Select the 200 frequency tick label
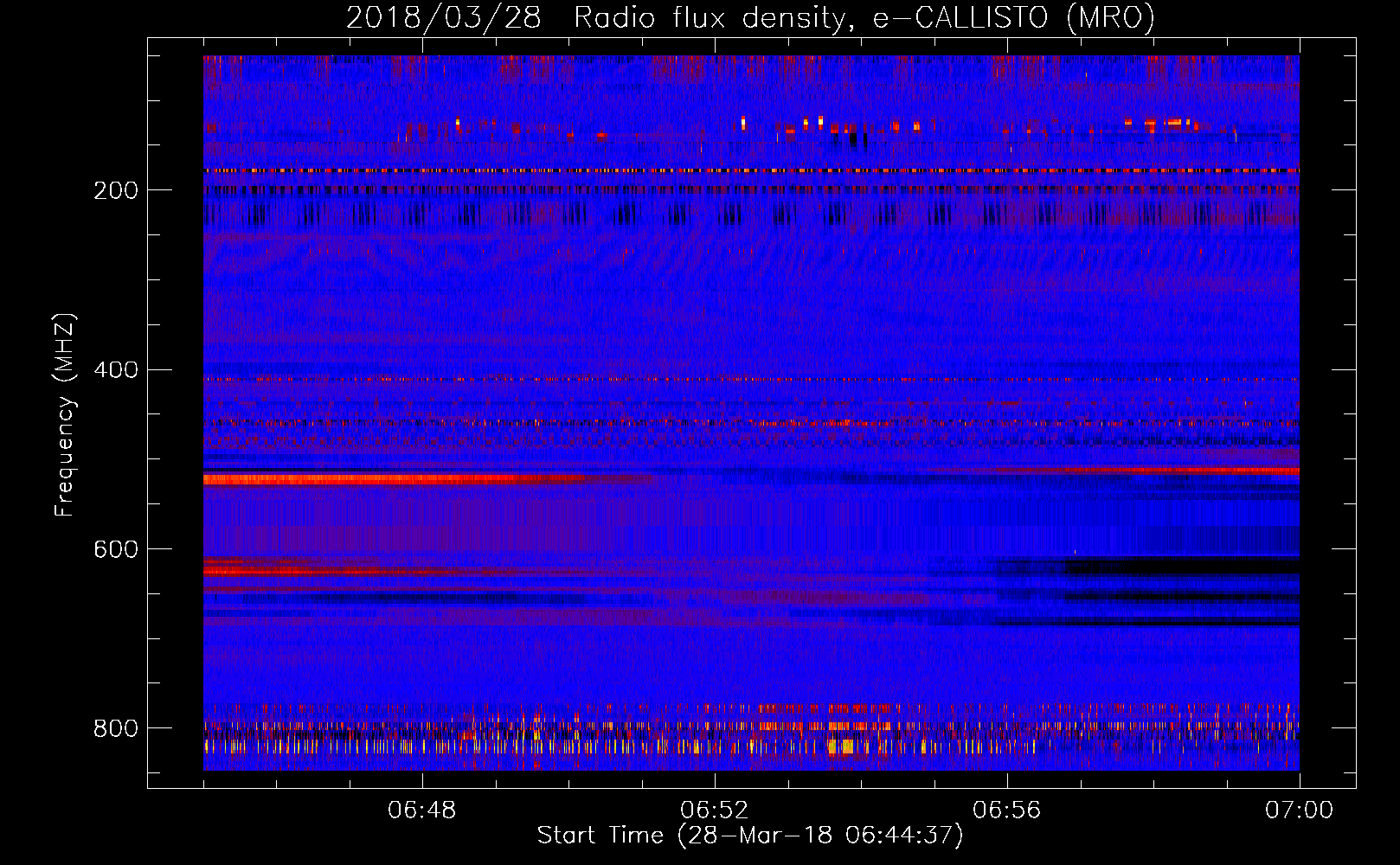Viewport: 1400px width, 865px height. tap(116, 190)
